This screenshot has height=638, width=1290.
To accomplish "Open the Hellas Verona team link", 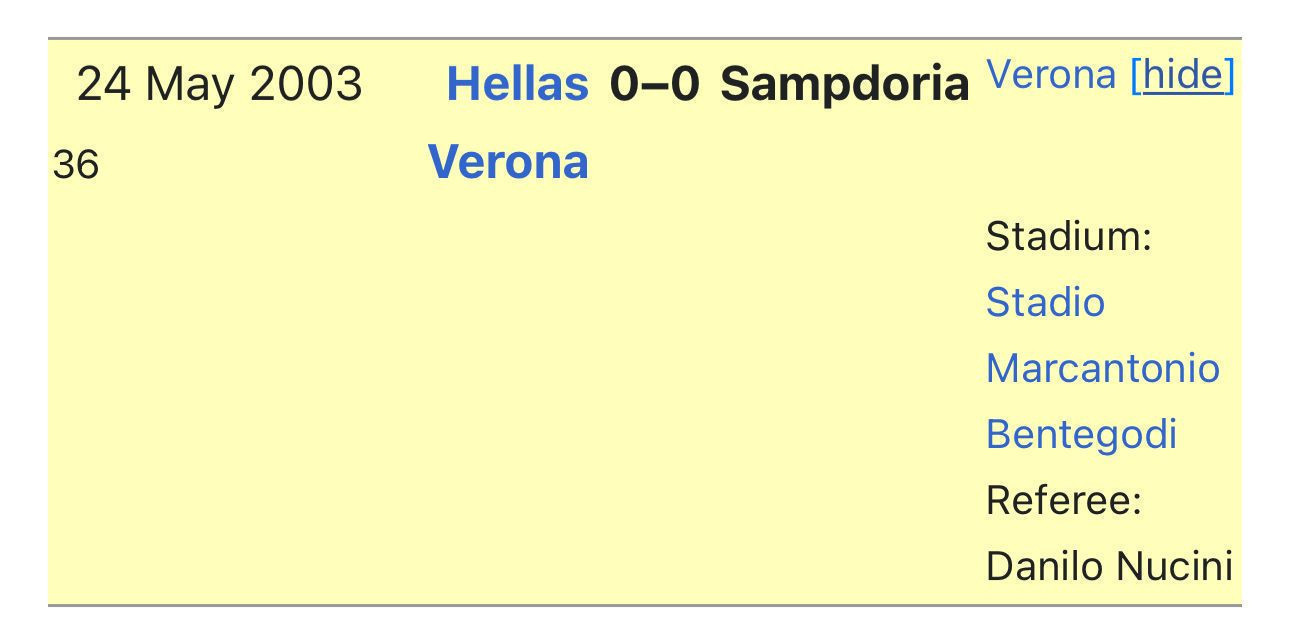I will coord(508,122).
